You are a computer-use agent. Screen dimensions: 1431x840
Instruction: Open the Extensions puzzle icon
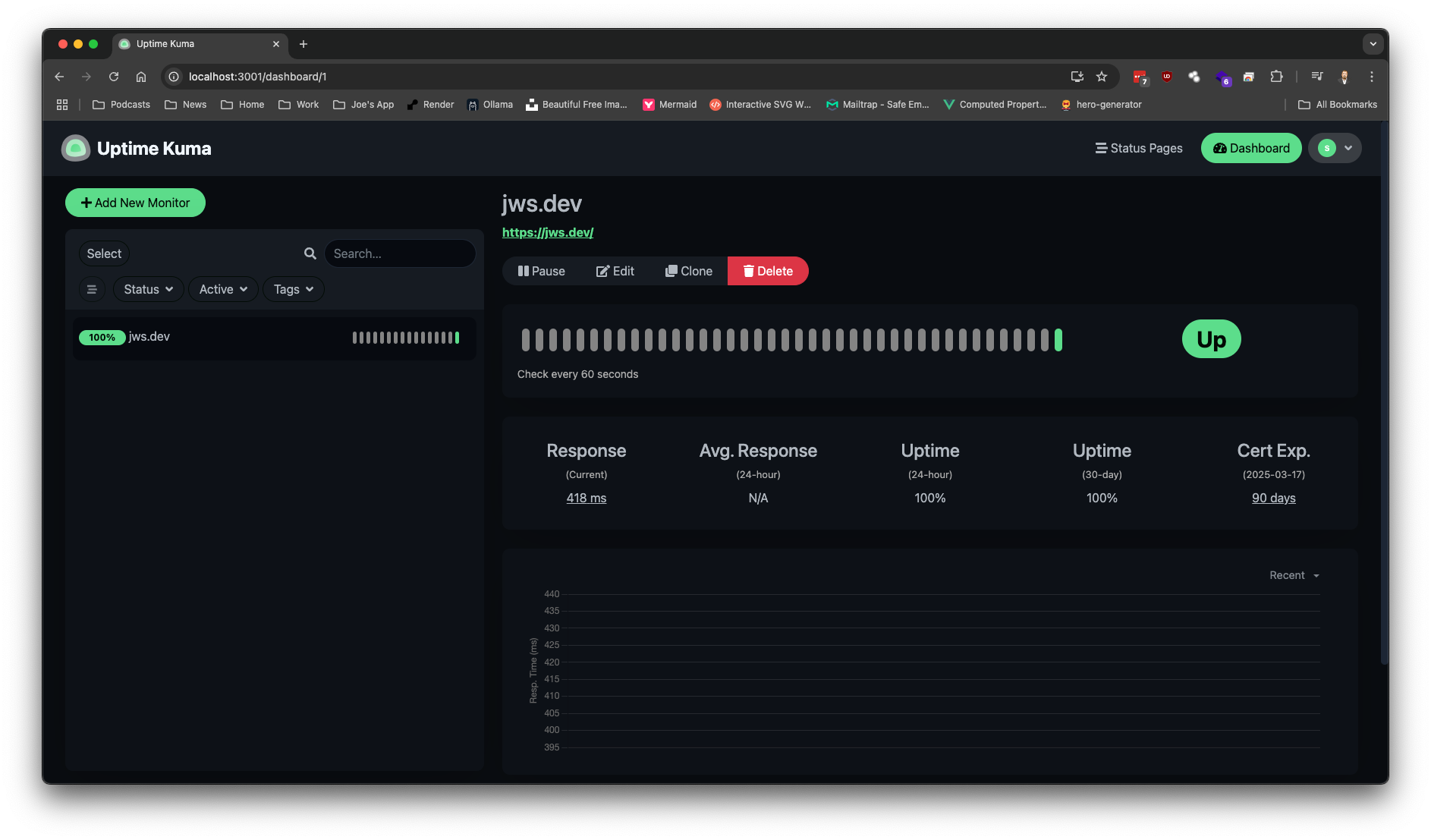tap(1276, 77)
